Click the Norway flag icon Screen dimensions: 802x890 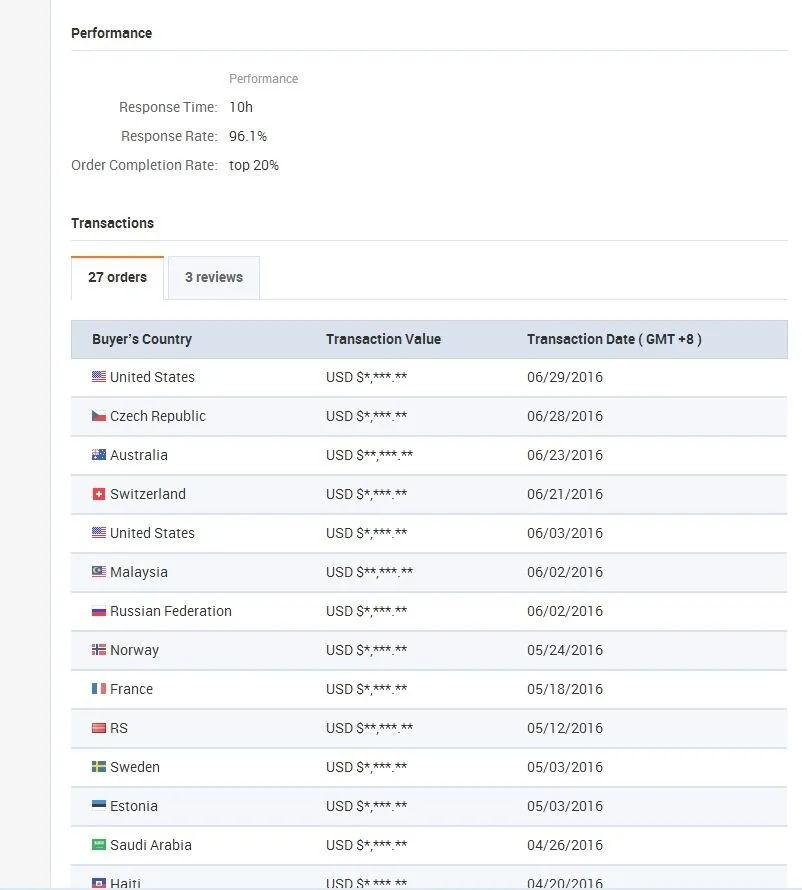point(99,650)
